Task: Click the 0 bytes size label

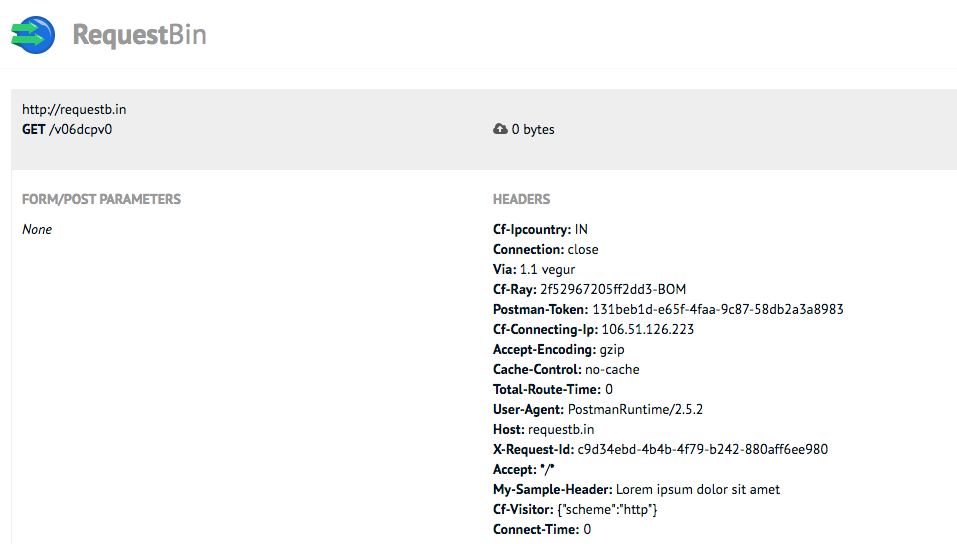Action: 533,129
